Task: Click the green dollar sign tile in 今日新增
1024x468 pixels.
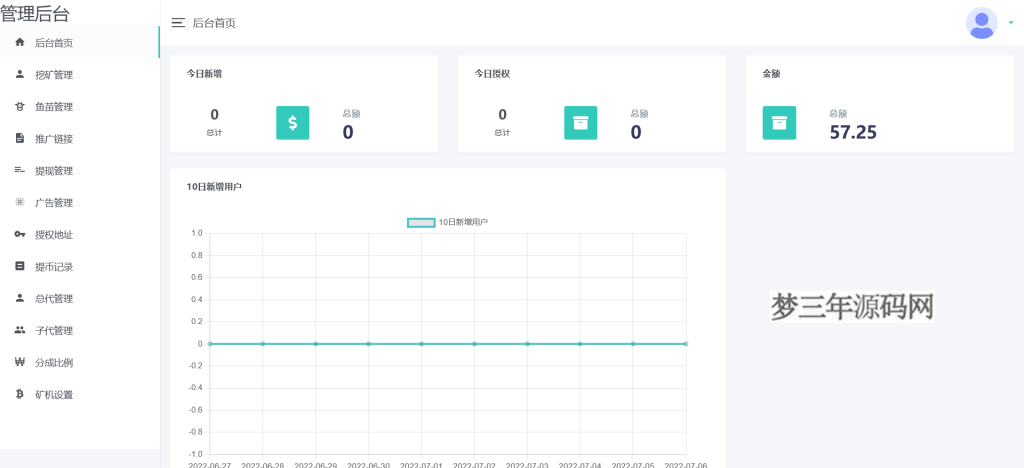Action: coord(292,123)
